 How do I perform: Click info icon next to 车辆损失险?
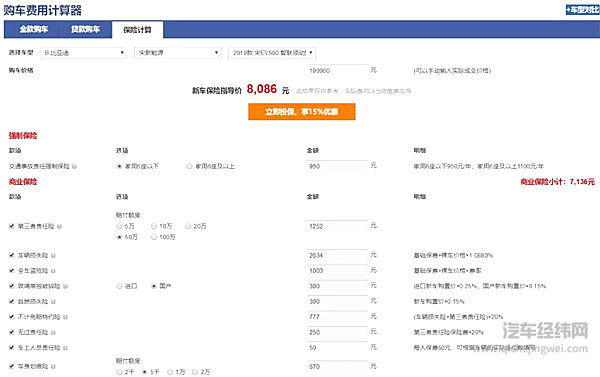point(53,255)
